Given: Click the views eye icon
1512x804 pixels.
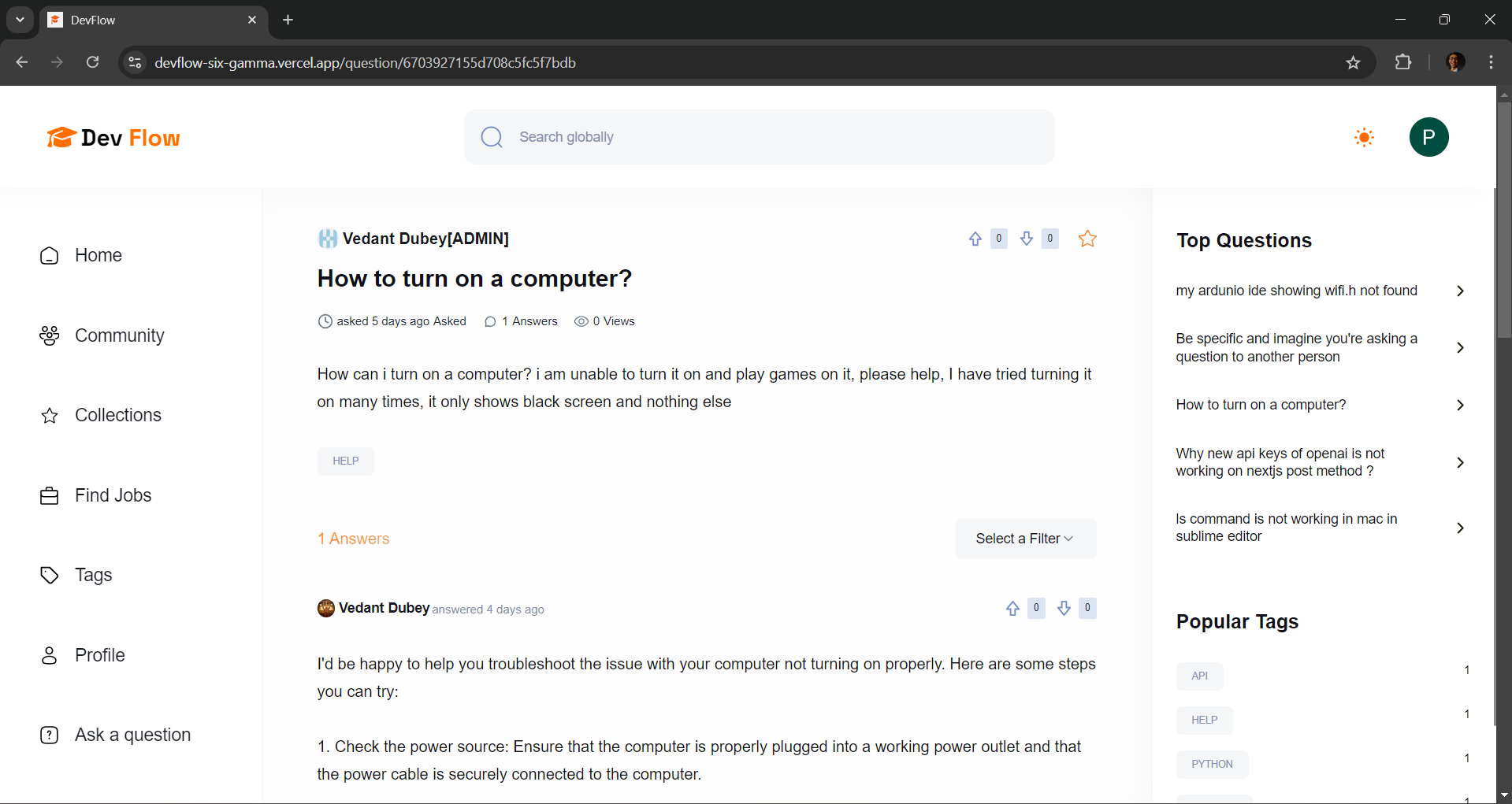Looking at the screenshot, I should click(x=581, y=321).
